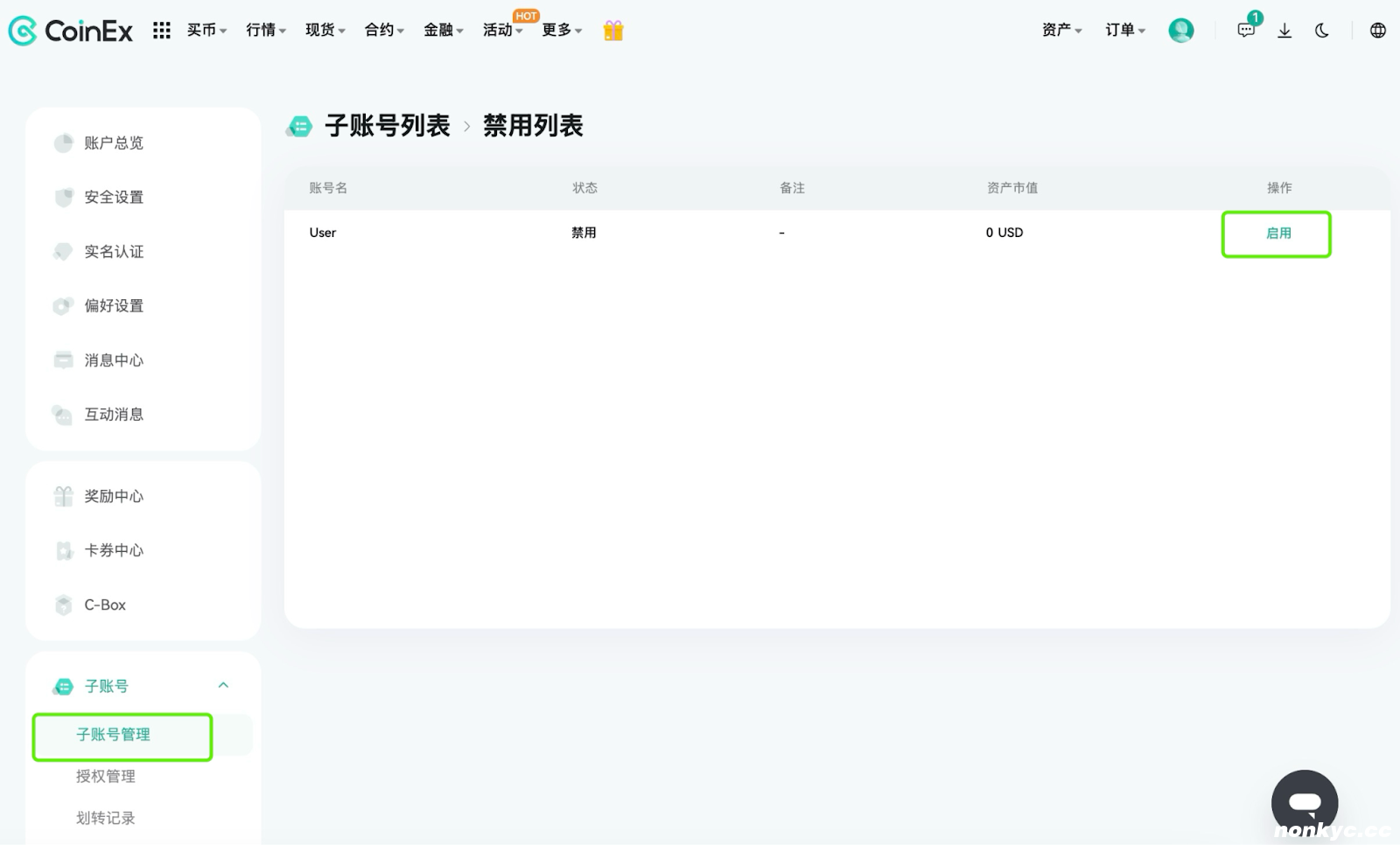Click the gift box icon
Image resolution: width=1400 pixels, height=845 pixels.
point(613,31)
